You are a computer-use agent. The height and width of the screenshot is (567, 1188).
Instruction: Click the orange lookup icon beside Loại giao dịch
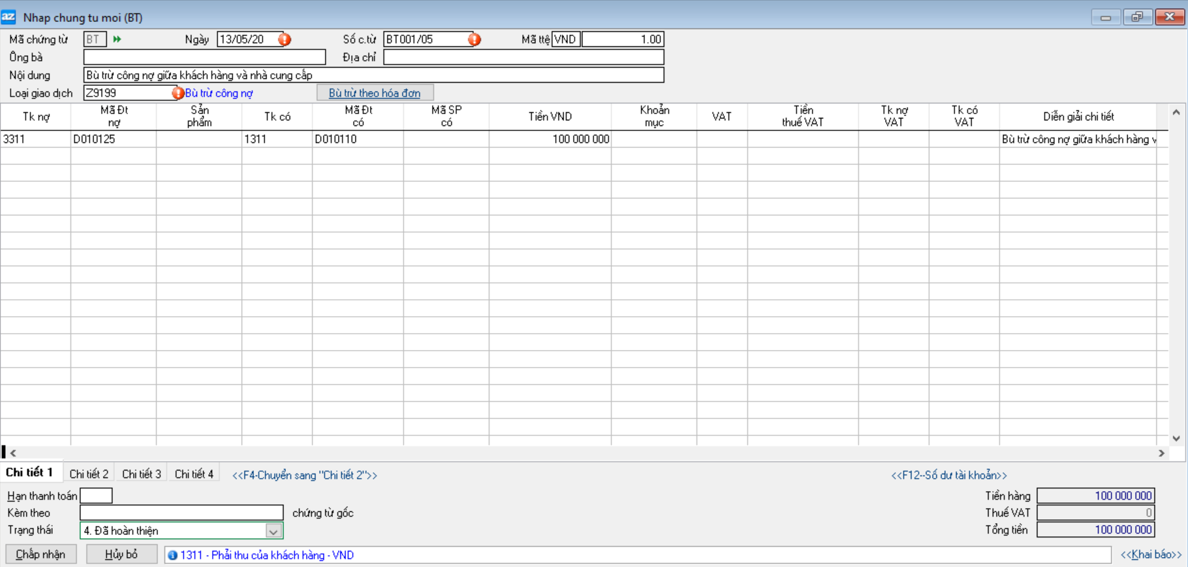[178, 93]
